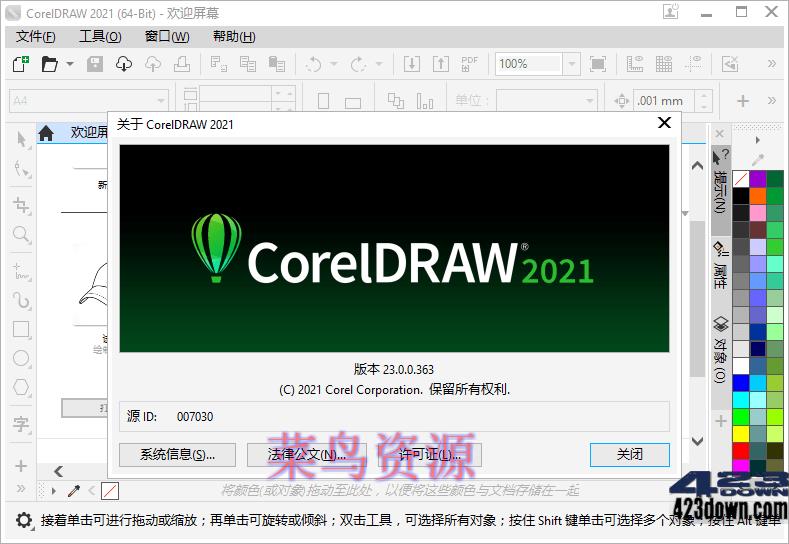This screenshot has height=544, width=789.
Task: Click the New document icon
Action: click(21, 64)
